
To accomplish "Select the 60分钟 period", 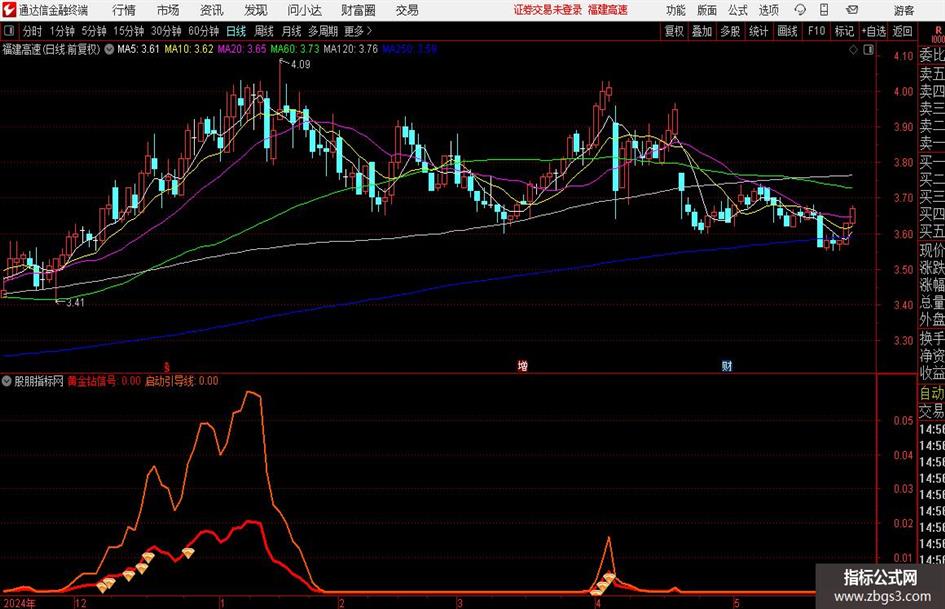I will point(204,31).
